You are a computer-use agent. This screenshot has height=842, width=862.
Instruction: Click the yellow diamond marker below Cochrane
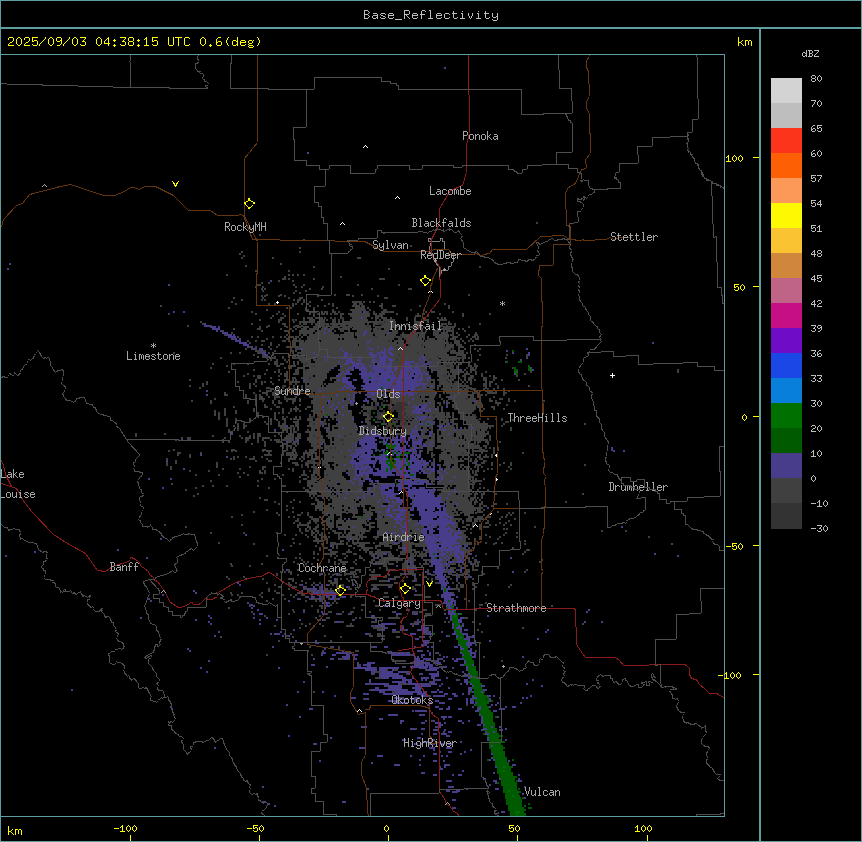click(x=340, y=591)
